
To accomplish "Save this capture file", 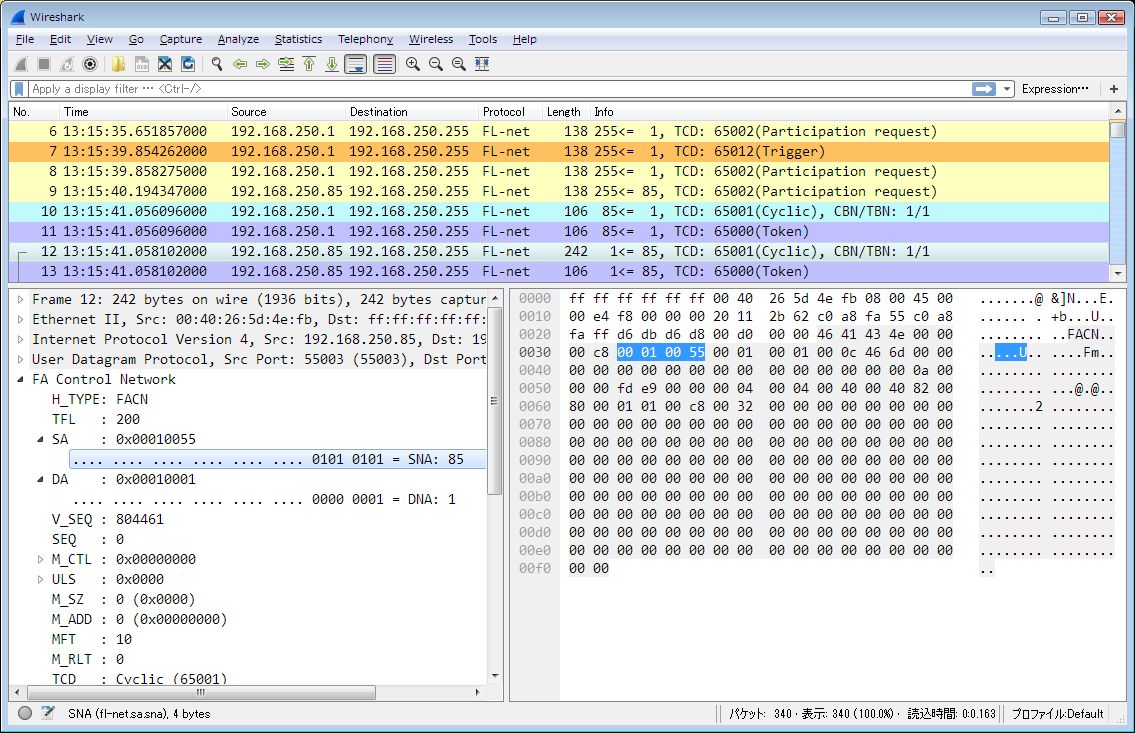I will (142, 64).
